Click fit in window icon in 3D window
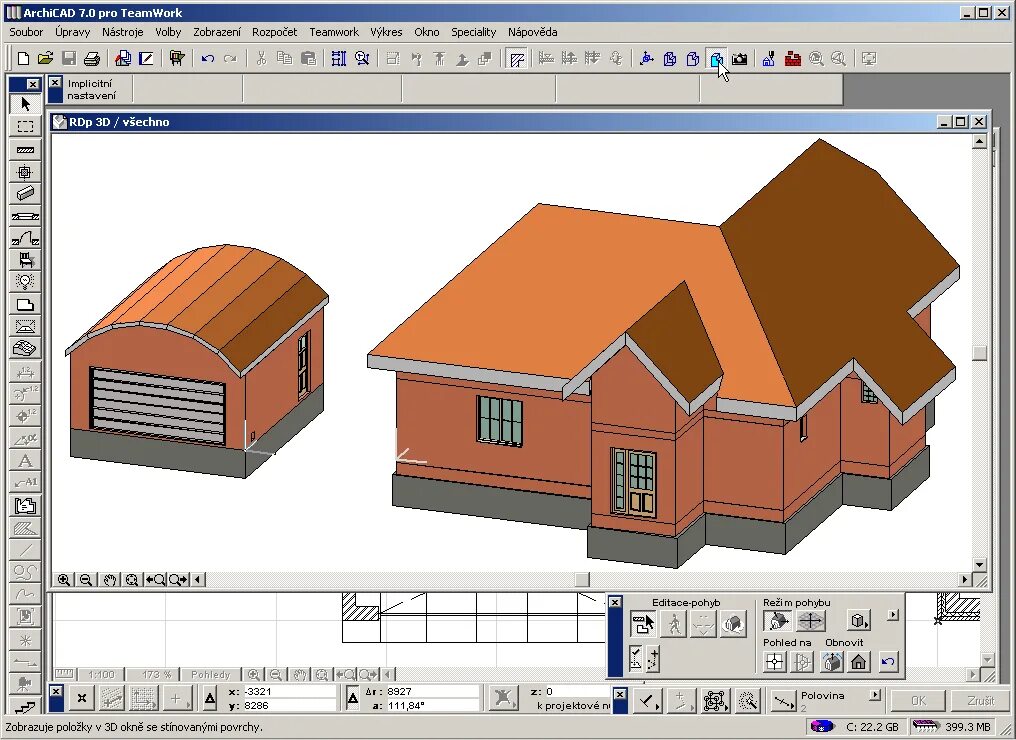The image size is (1016, 740). [132, 580]
